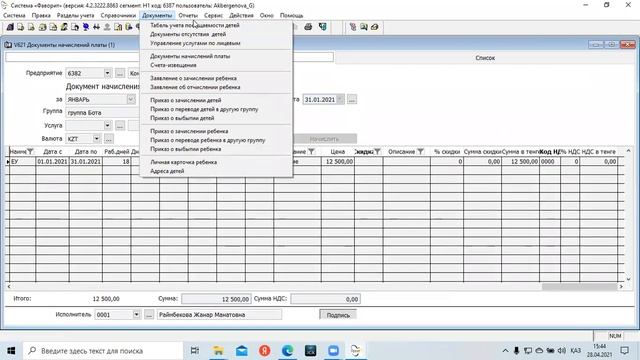Open the Mail app on the taskbar
This screenshot has height=360, width=640.
[x=242, y=351]
